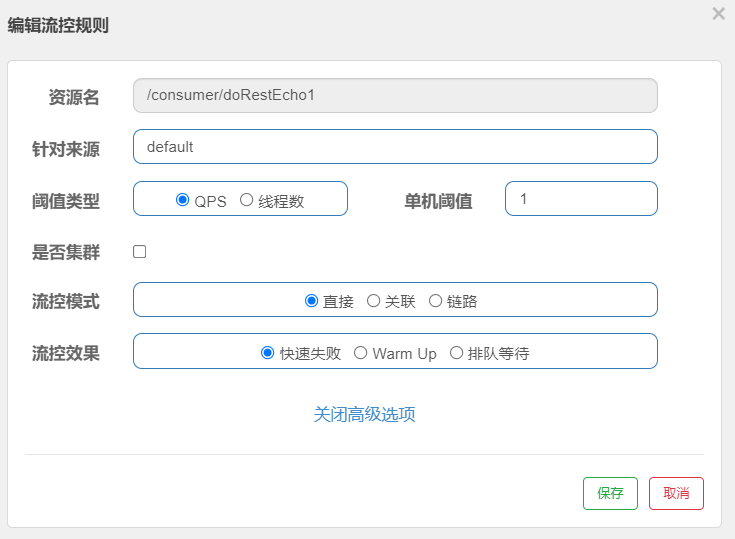The width and height of the screenshot is (735, 539).
Task: Click the 单机阈值 input field
Action: coord(581,199)
